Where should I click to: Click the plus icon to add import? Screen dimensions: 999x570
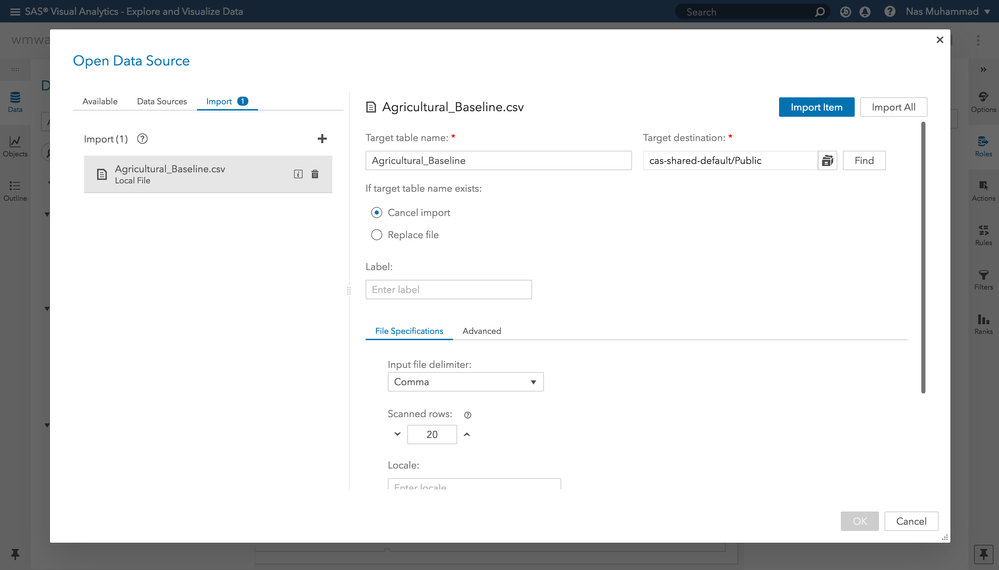point(322,139)
